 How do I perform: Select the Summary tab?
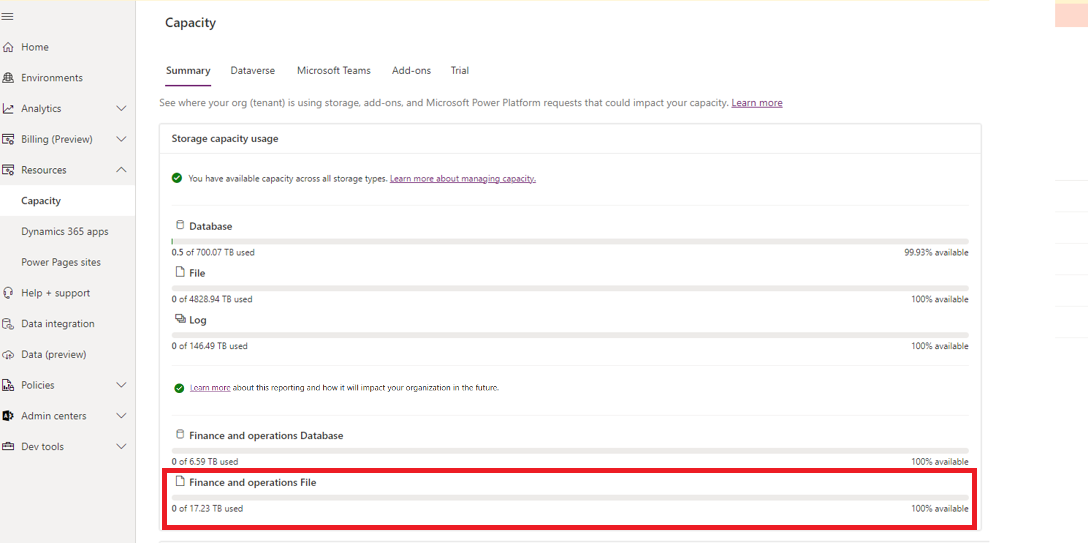coord(188,71)
